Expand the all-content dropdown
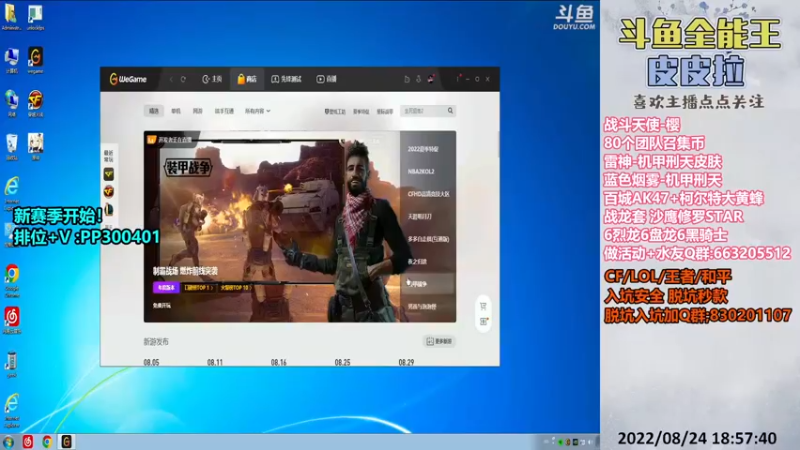 (x=258, y=111)
